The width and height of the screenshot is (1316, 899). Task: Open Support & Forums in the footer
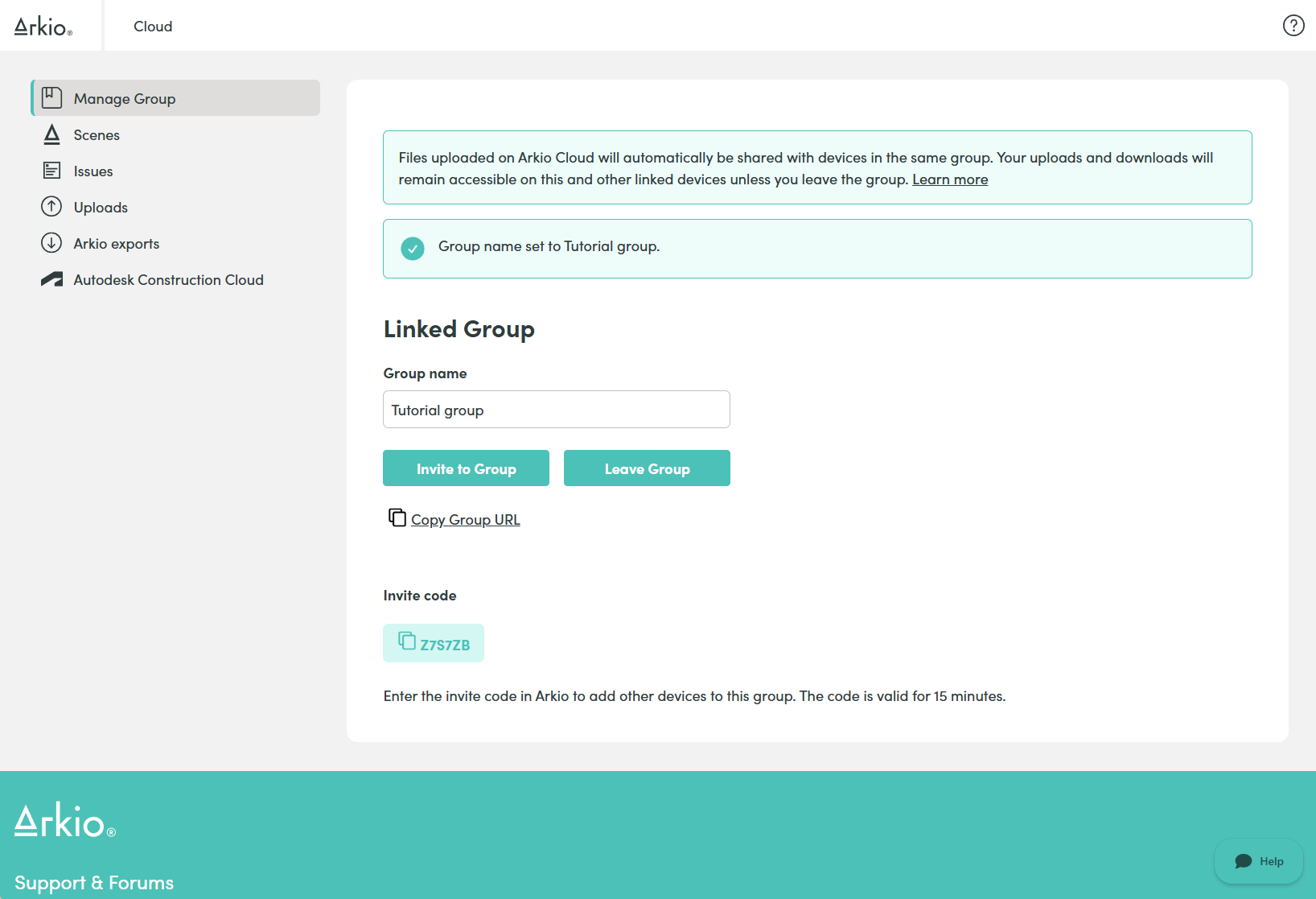click(x=94, y=881)
